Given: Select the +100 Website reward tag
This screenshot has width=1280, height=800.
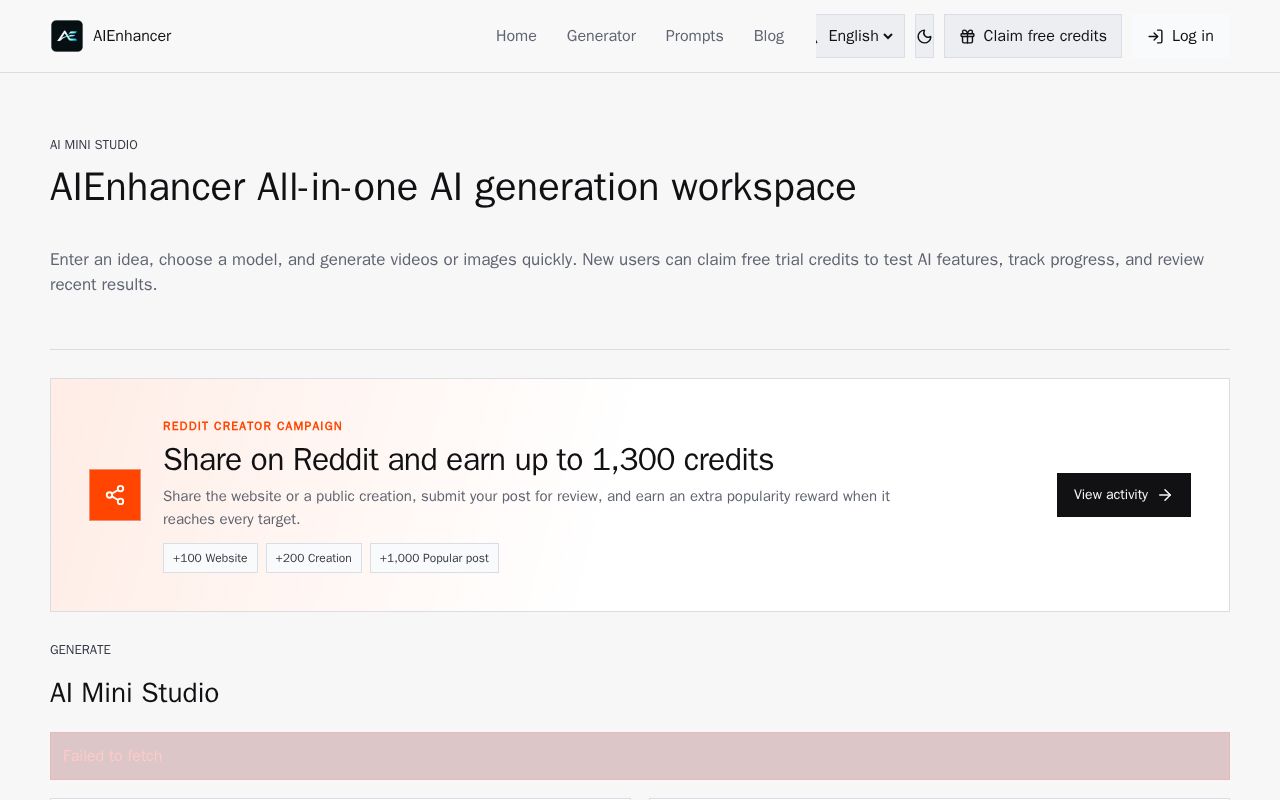Looking at the screenshot, I should pos(210,558).
